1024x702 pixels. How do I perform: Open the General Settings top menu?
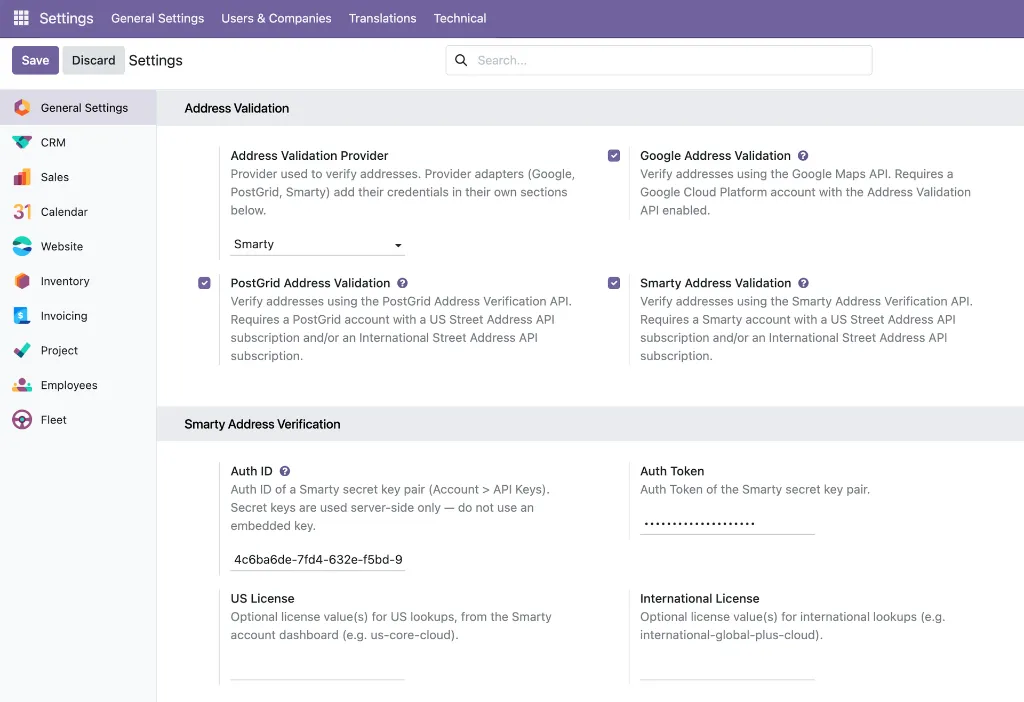[x=157, y=18]
